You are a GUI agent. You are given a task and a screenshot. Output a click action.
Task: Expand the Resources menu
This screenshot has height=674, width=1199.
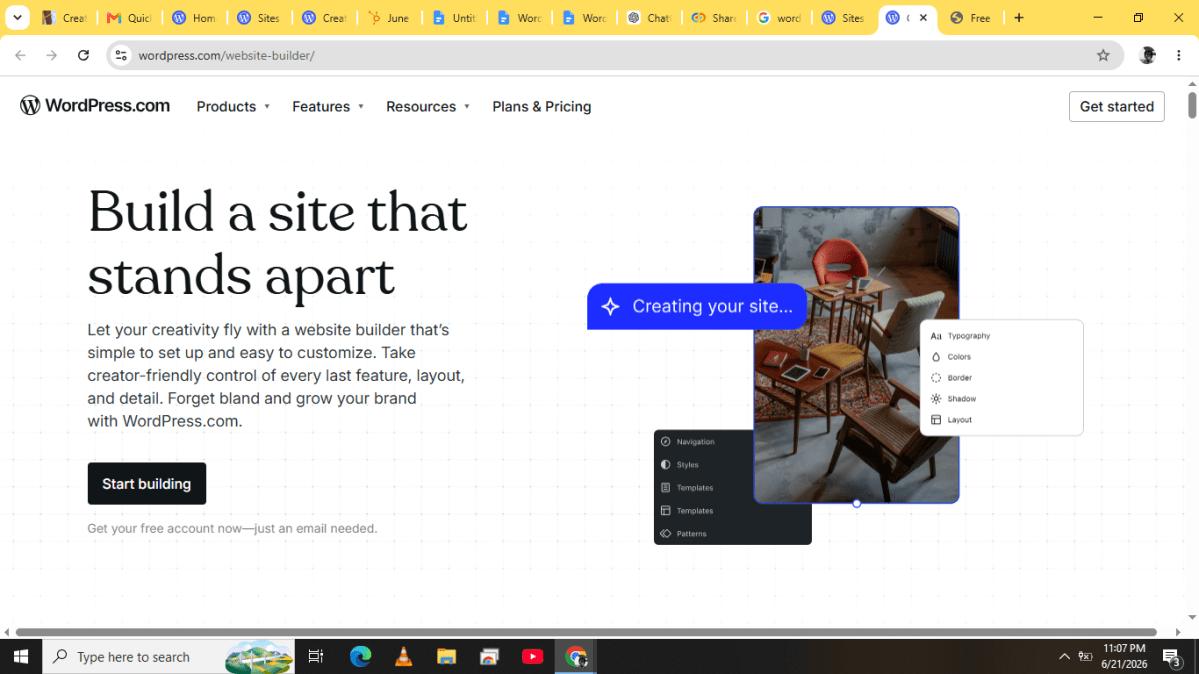(428, 106)
